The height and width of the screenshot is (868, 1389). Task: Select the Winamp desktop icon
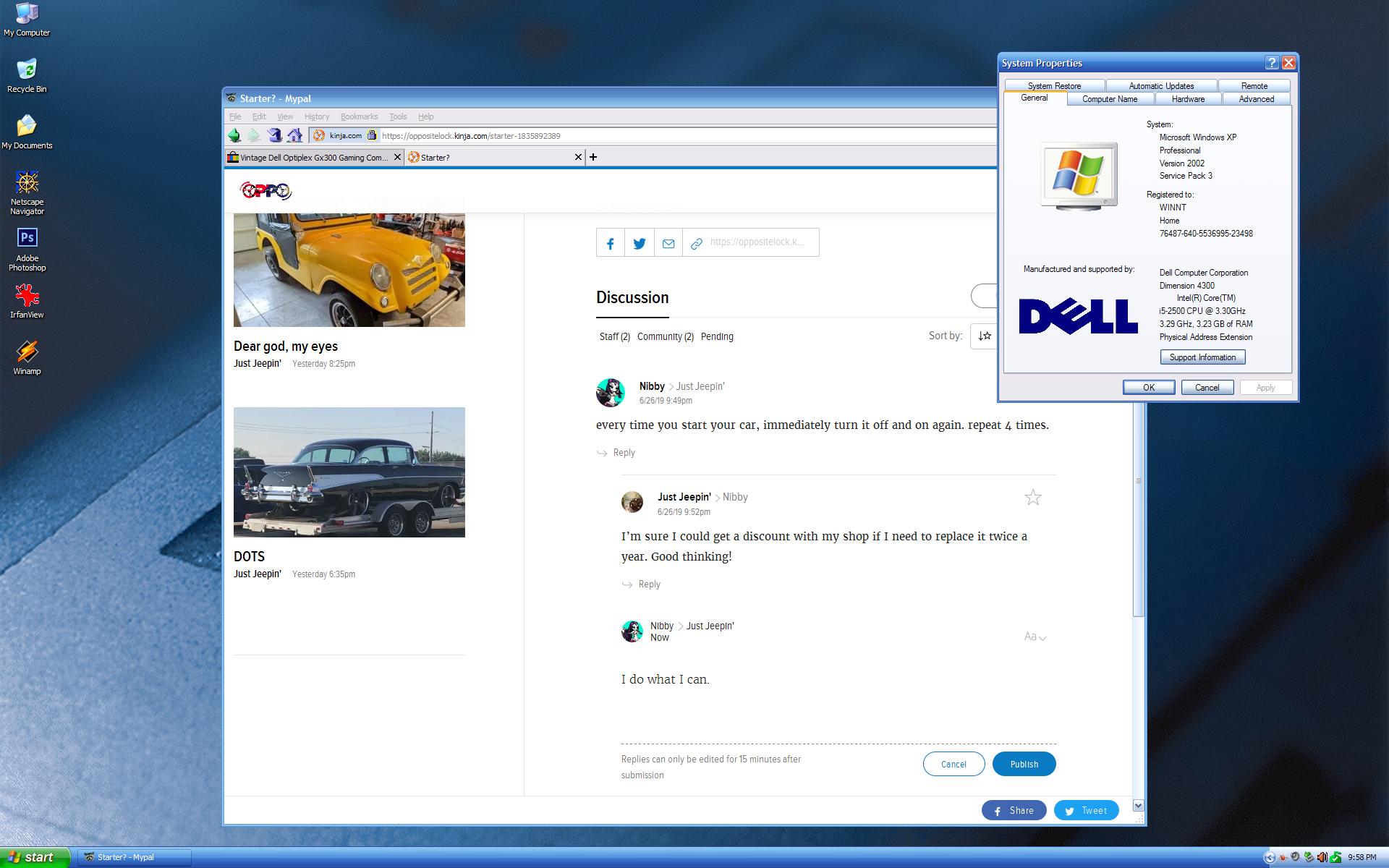point(27,358)
